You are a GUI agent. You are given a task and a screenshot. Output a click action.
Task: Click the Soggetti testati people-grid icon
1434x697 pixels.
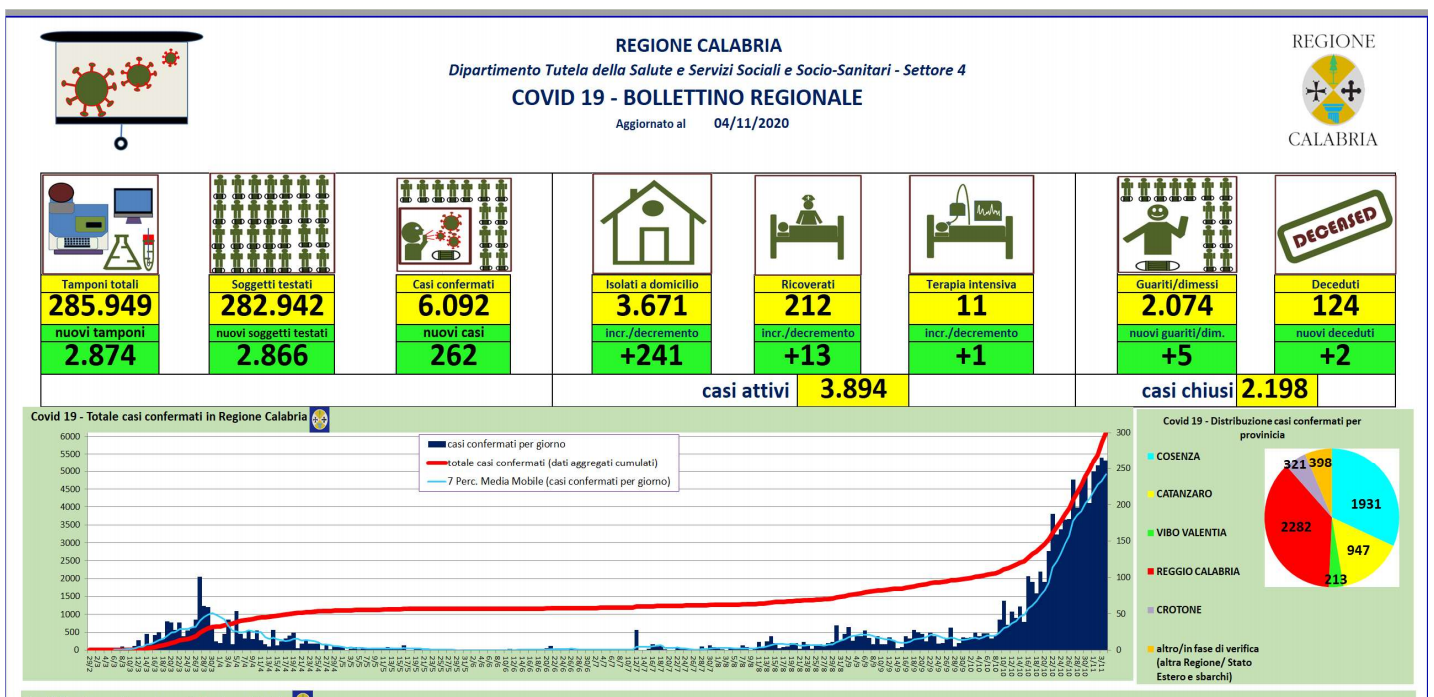[x=272, y=224]
